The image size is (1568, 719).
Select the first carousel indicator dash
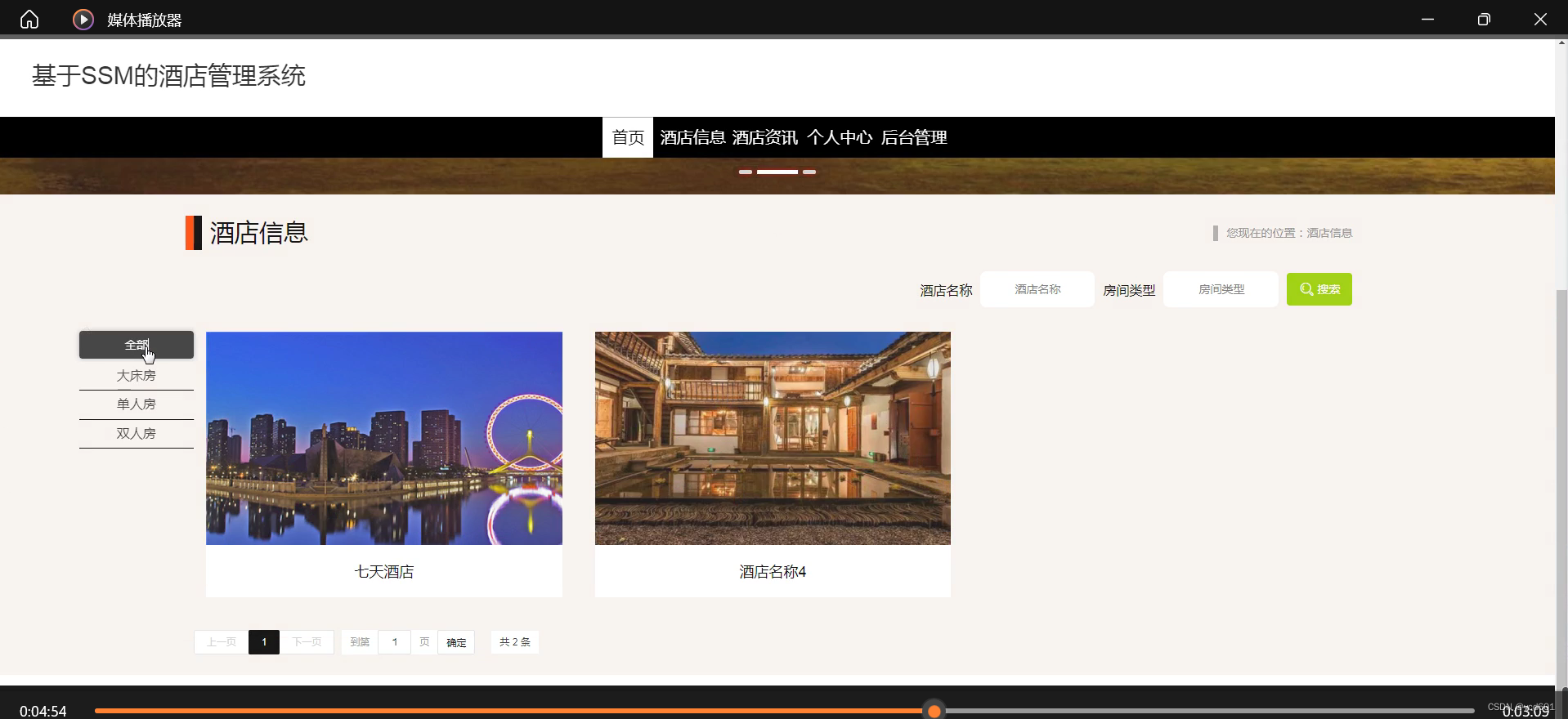pos(746,172)
